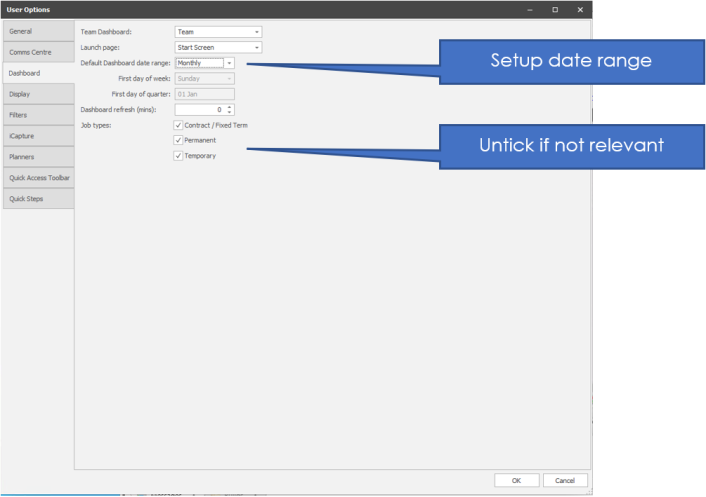Switch to the Comms Centre tab
The width and height of the screenshot is (706, 497).
[x=37, y=52]
